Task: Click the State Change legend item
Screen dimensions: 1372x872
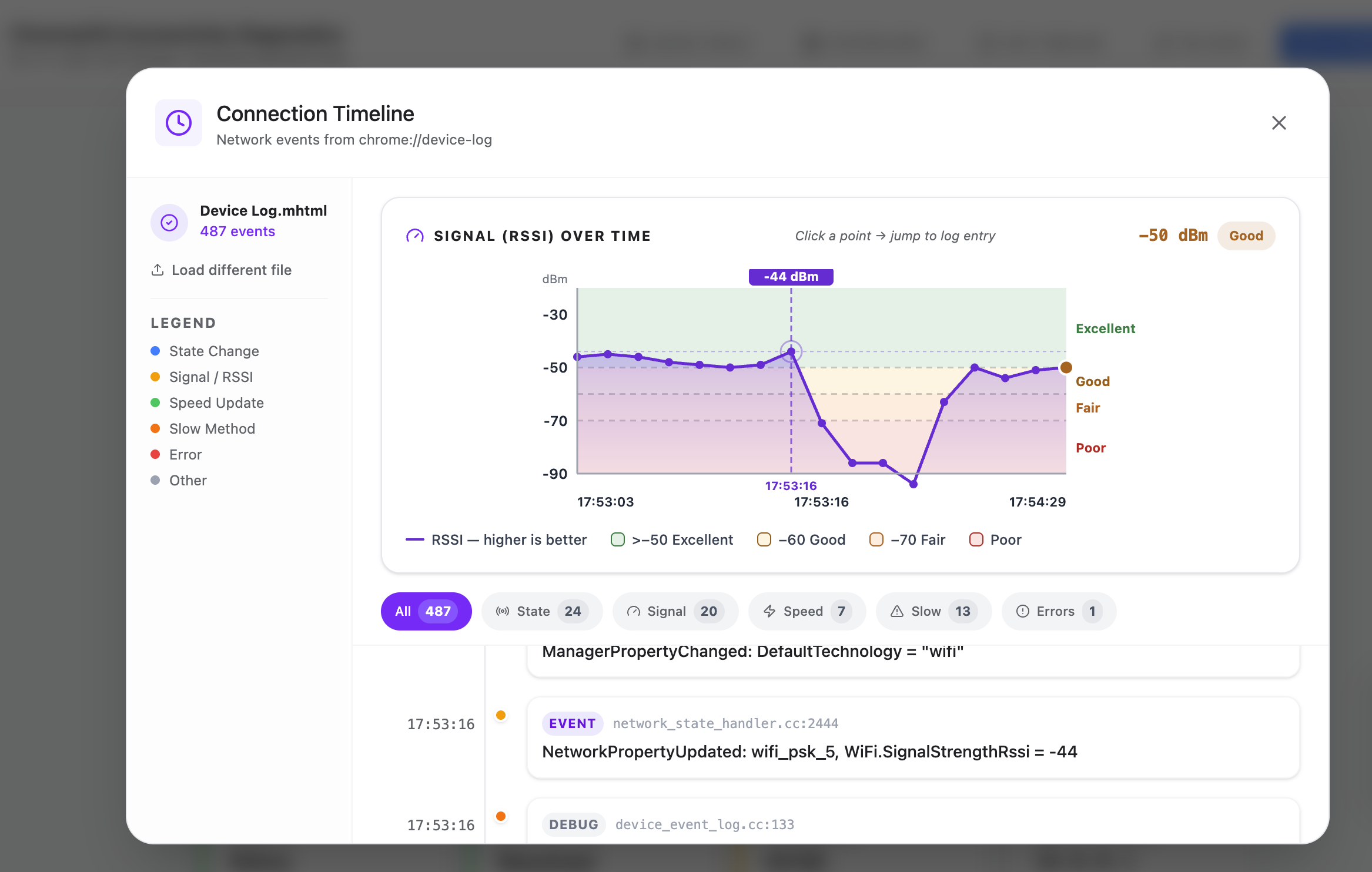Action: 205,351
